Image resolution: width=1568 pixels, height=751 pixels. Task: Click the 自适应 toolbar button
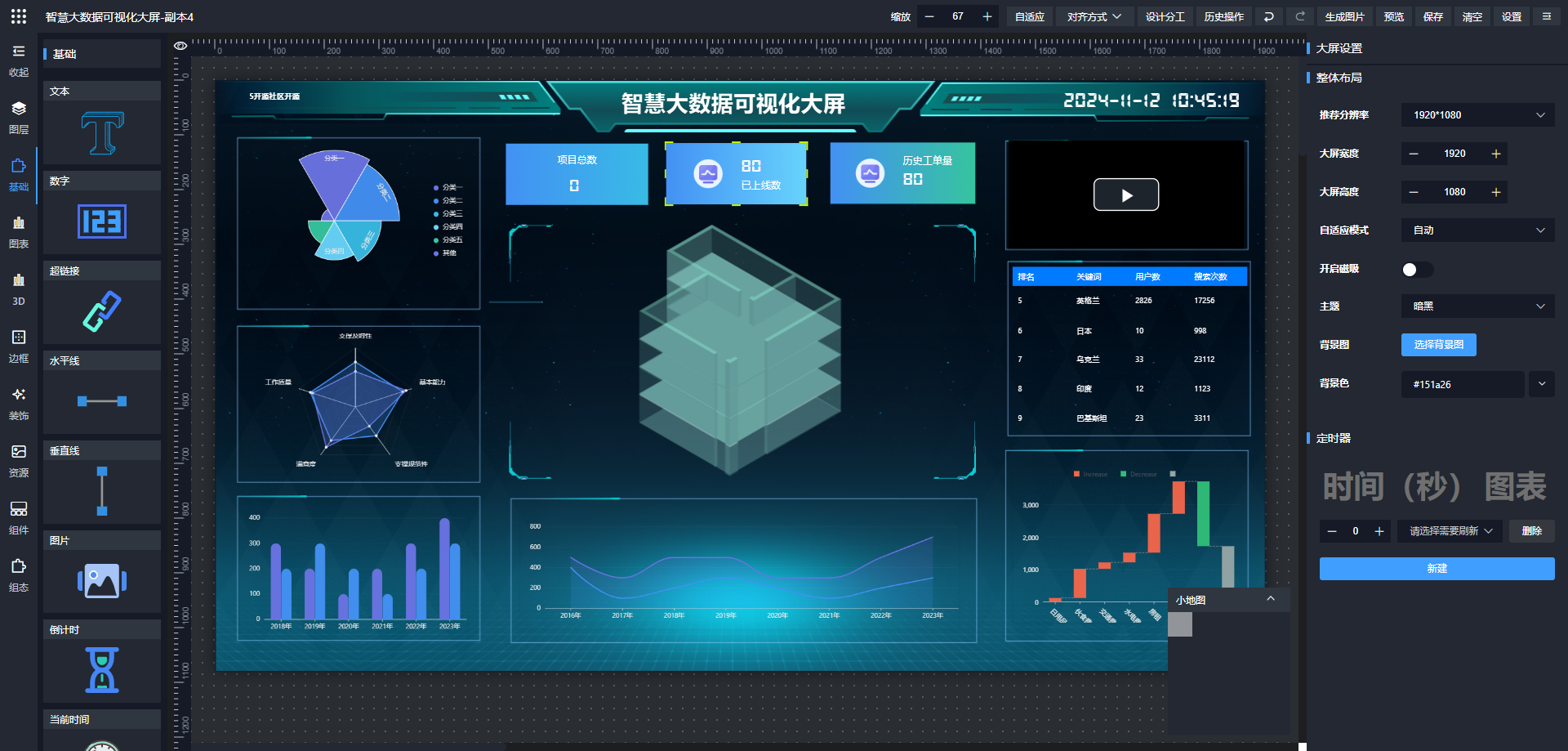(1029, 16)
